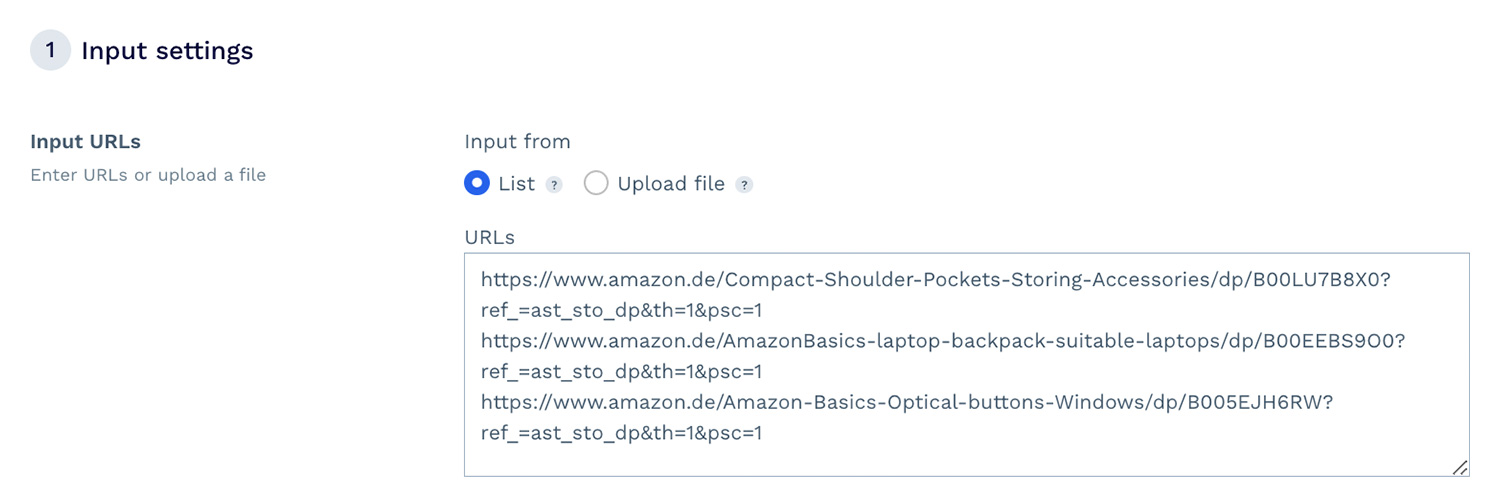1500x500 pixels.
Task: Click the URLs label above the text area
Action: point(489,237)
